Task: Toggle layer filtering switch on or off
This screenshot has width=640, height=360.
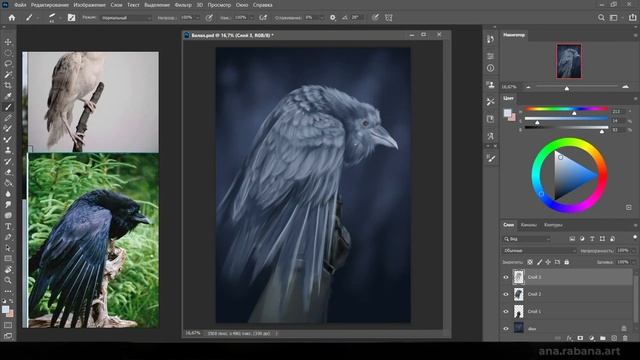Action: [x=635, y=237]
